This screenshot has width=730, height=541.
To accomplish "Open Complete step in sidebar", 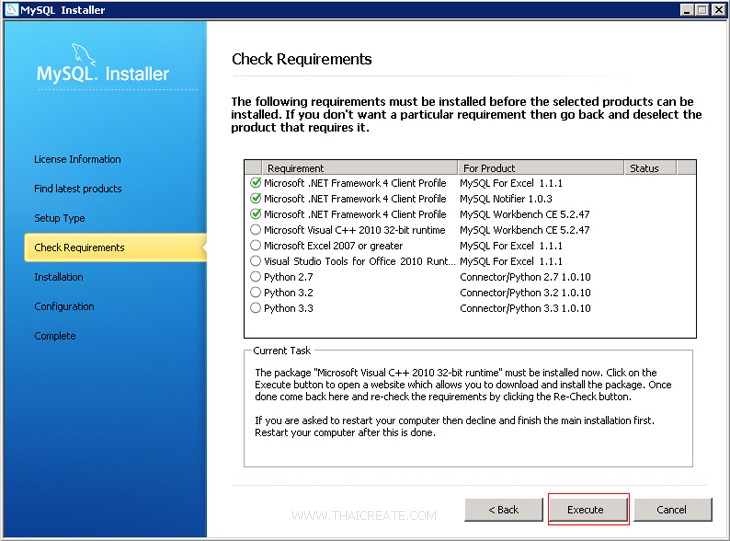I will click(x=55, y=336).
